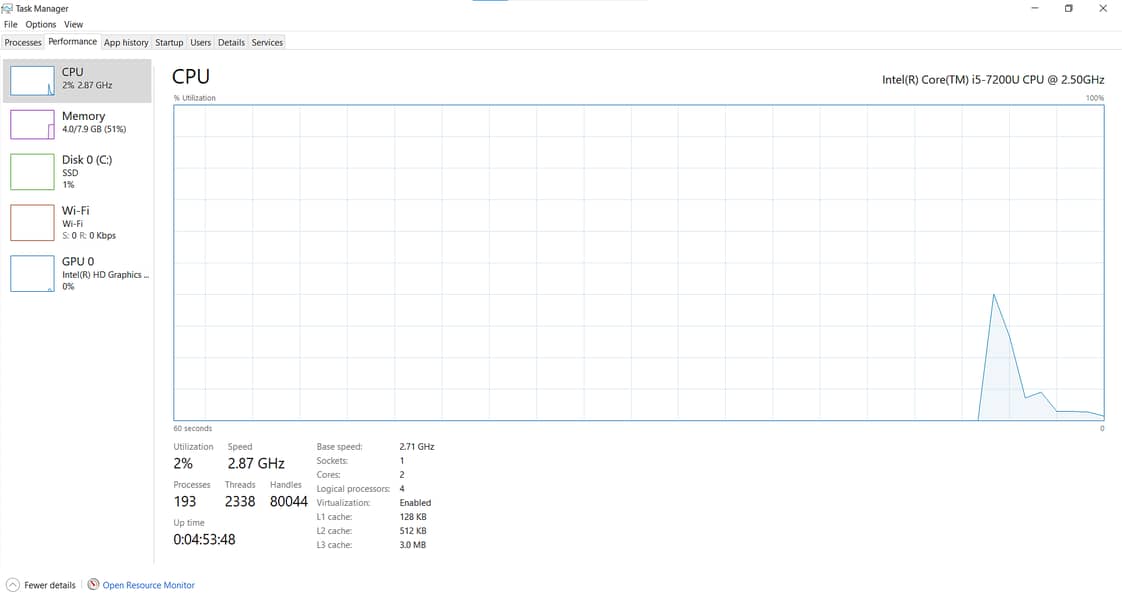Viewport: 1122px width, 600px height.
Task: Switch to the Processes tab
Action: pyautogui.click(x=23, y=42)
